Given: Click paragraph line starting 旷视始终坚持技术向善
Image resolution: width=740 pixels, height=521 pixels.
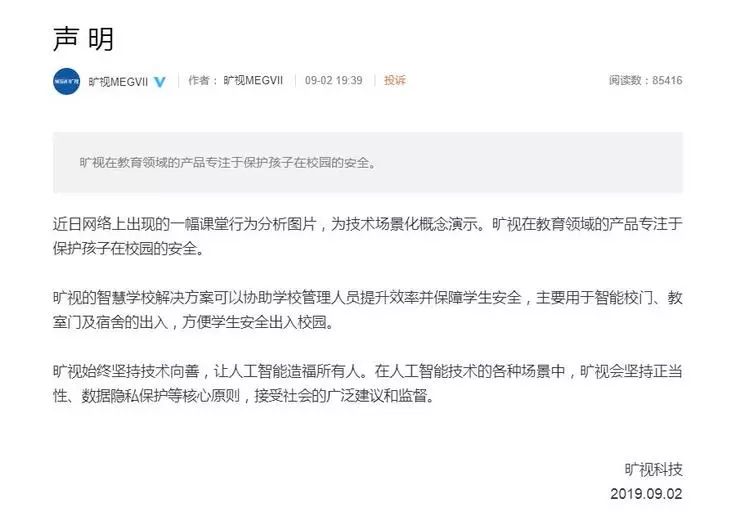Looking at the screenshot, I should tap(368, 371).
